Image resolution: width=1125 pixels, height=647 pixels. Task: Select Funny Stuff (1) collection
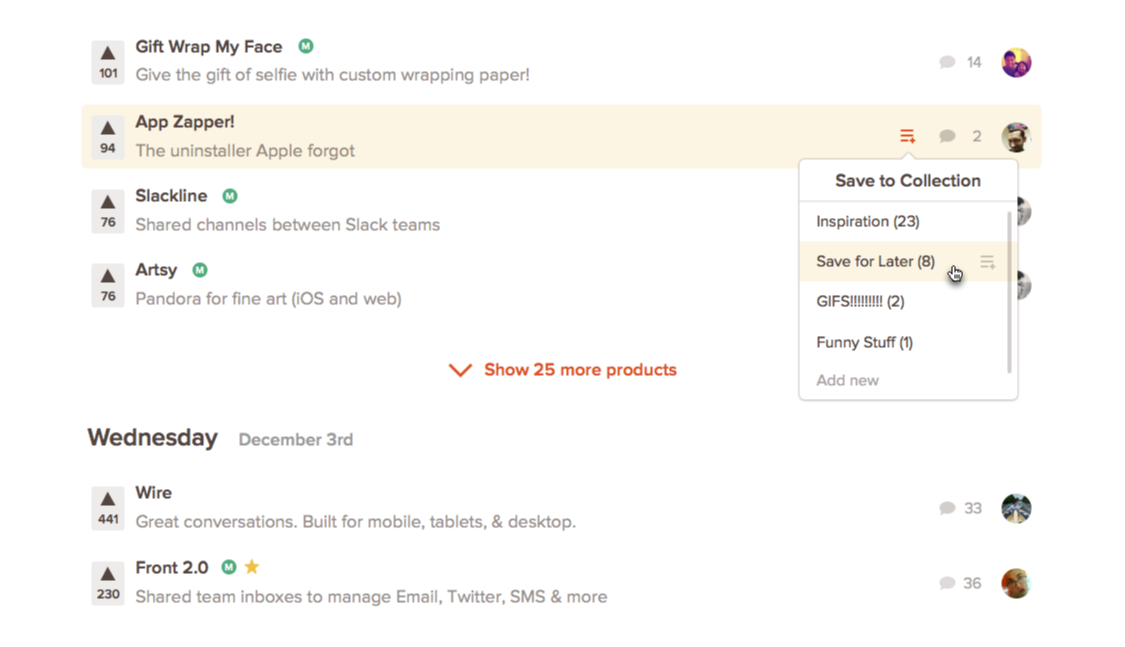click(904, 342)
